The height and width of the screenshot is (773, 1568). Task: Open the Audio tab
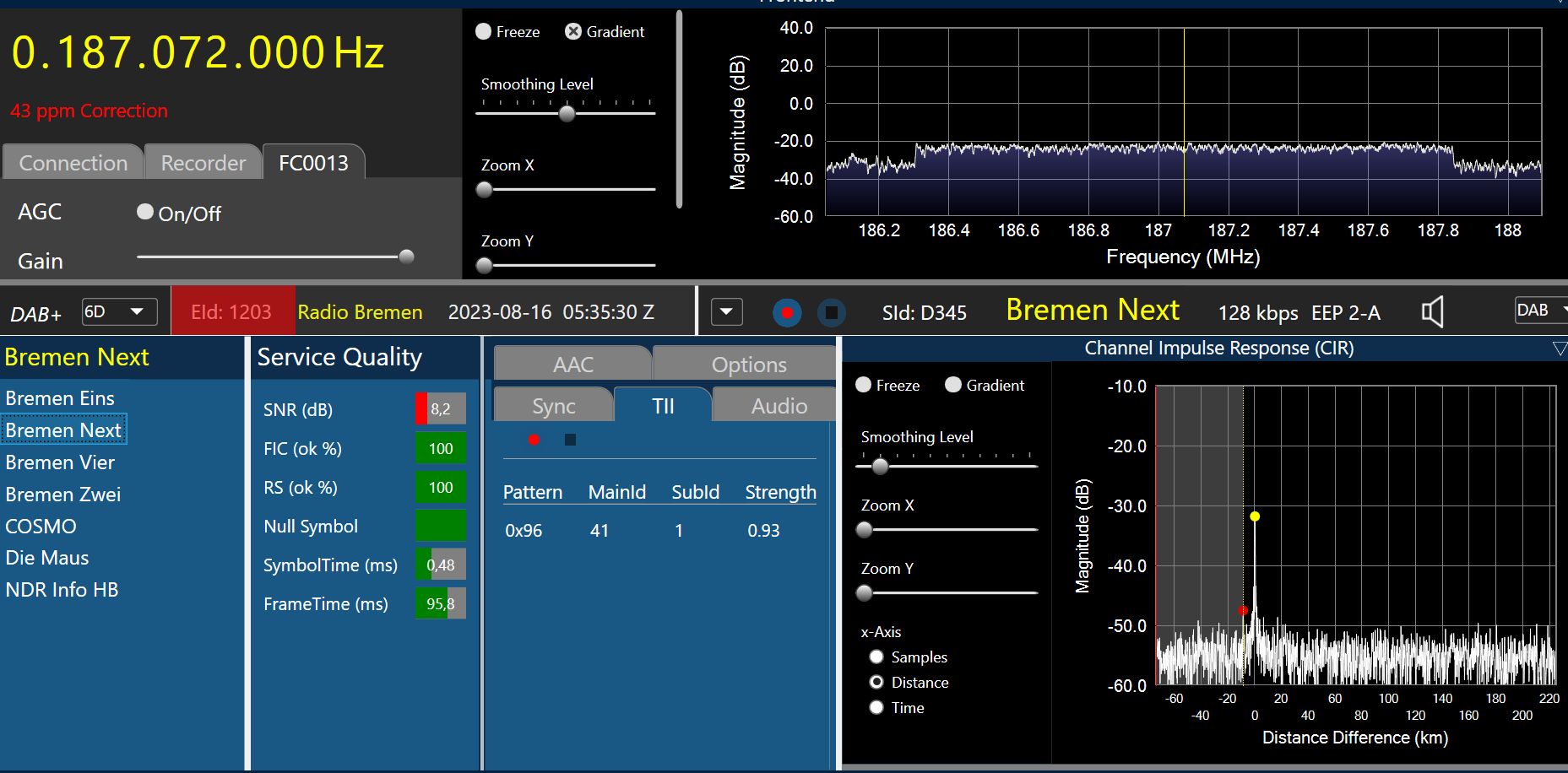point(779,406)
